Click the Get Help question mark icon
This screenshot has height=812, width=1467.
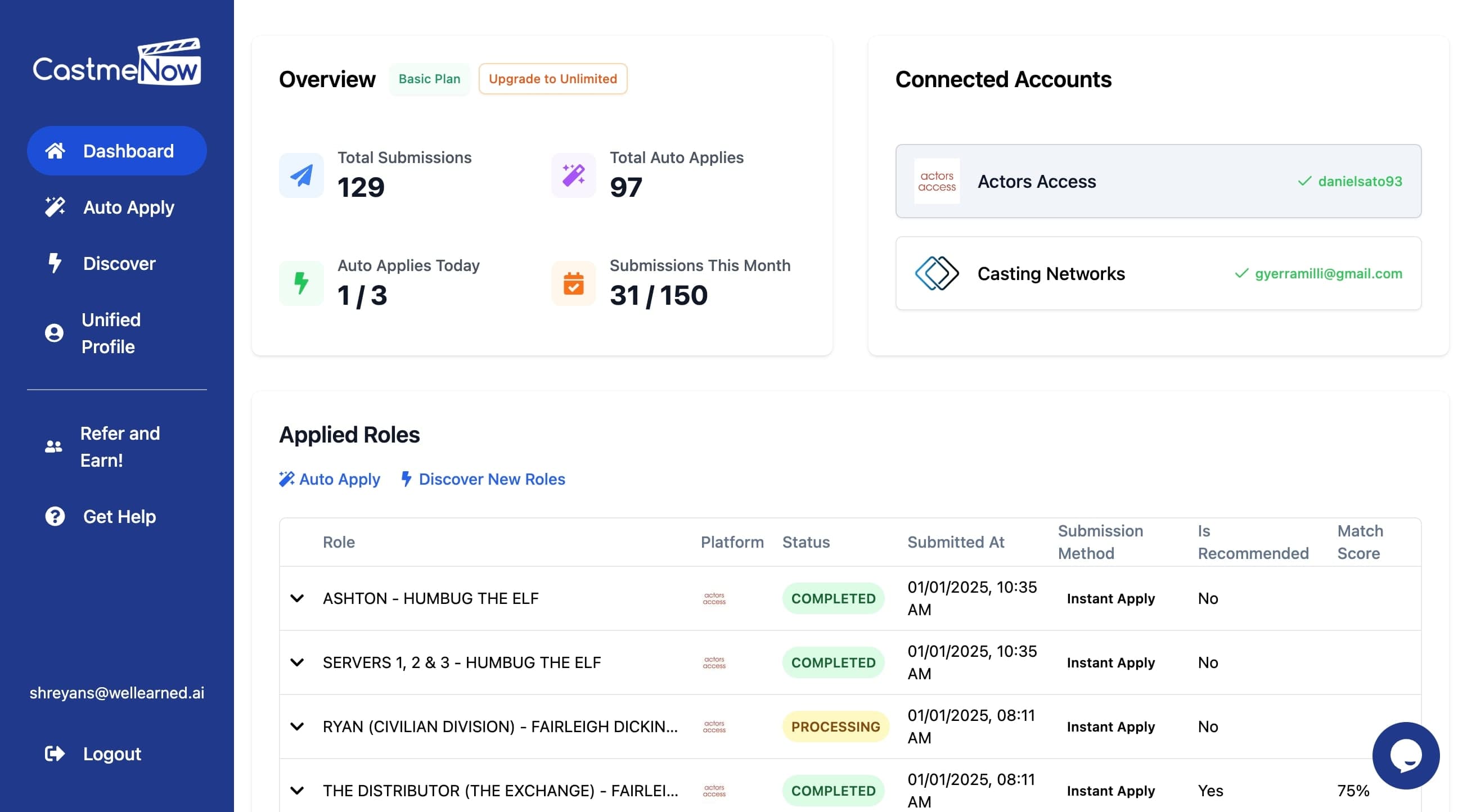[55, 516]
